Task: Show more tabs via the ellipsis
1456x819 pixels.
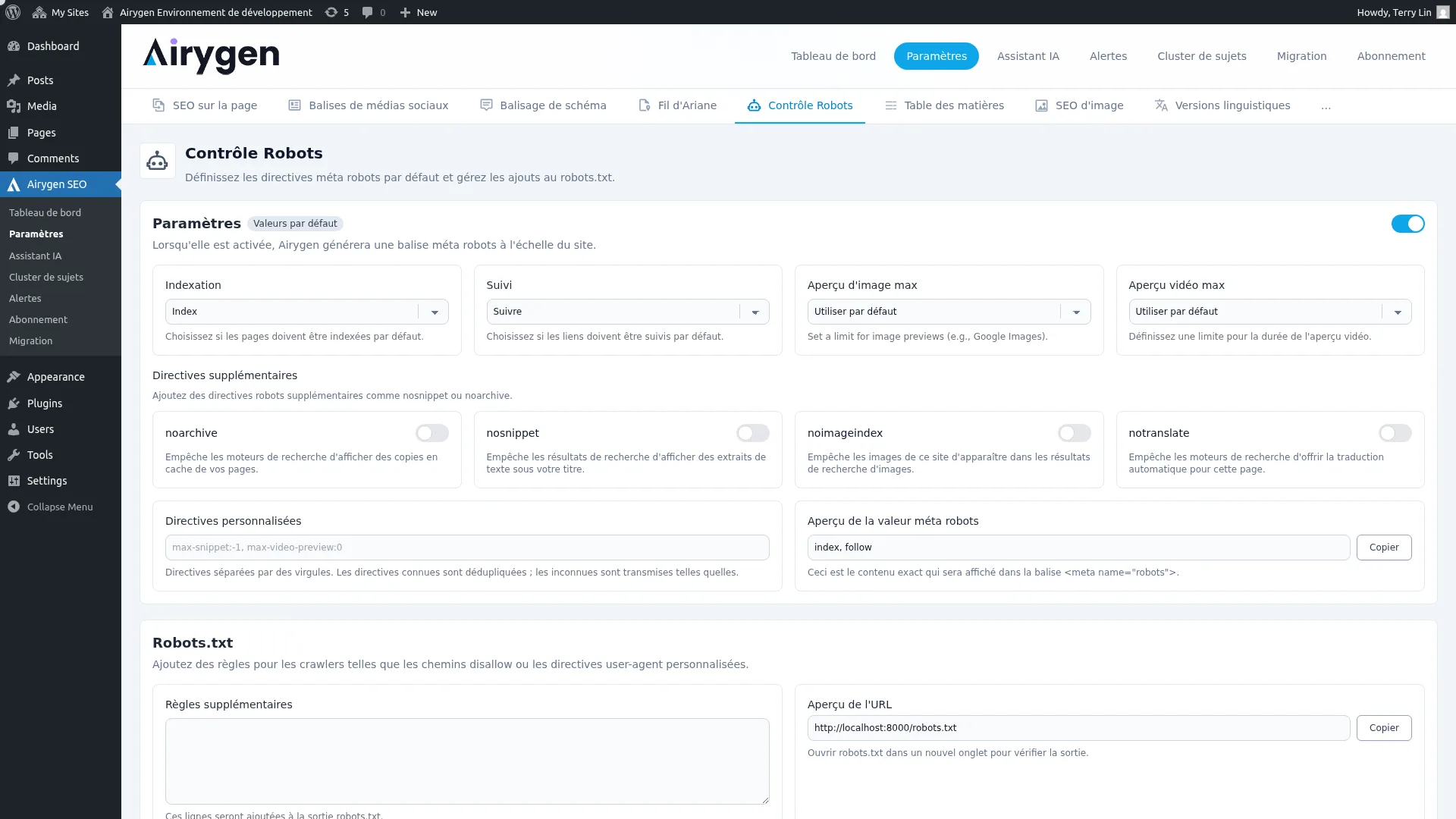Action: click(x=1326, y=106)
